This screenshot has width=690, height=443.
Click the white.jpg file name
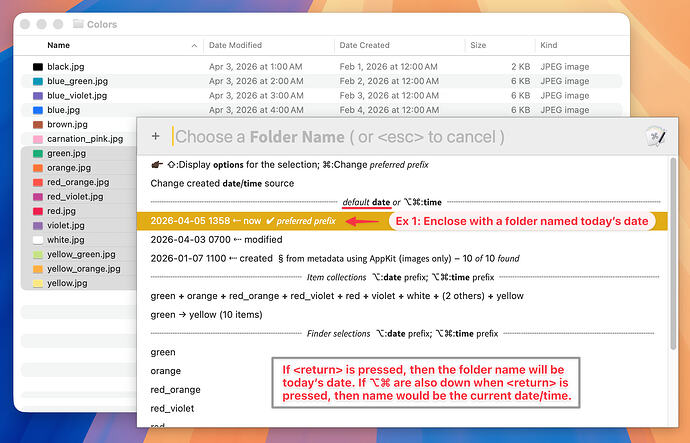66,240
